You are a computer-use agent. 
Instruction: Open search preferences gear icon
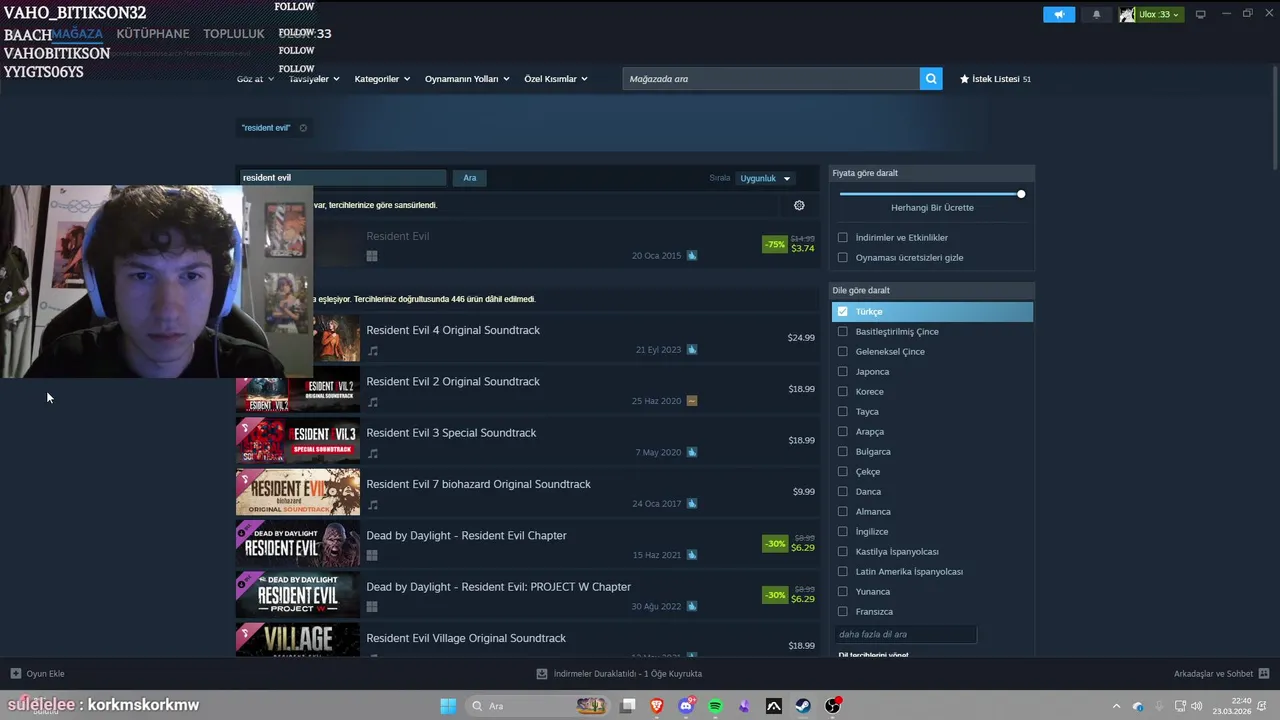click(x=799, y=205)
